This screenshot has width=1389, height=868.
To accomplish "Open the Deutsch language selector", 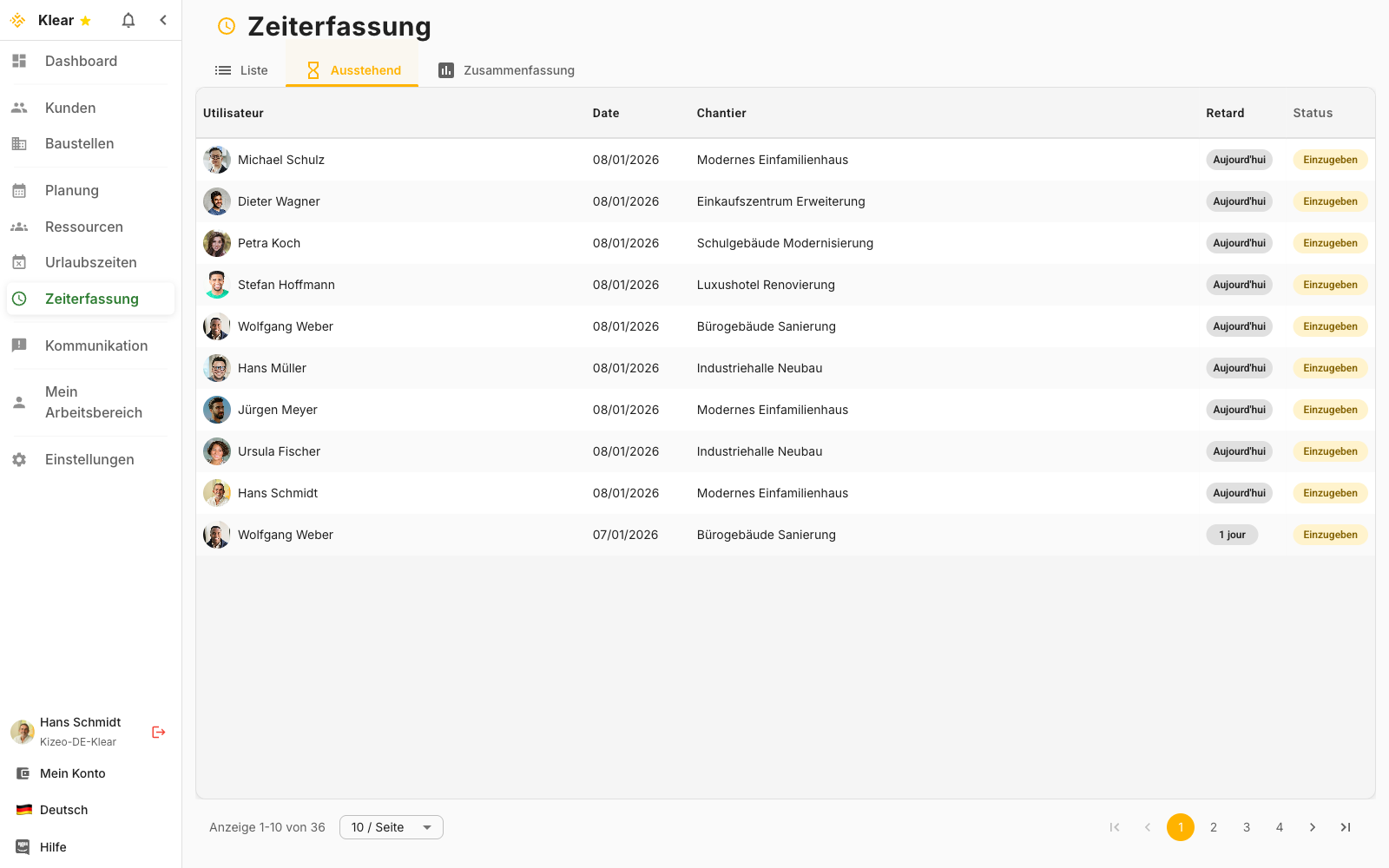I will pos(63,810).
